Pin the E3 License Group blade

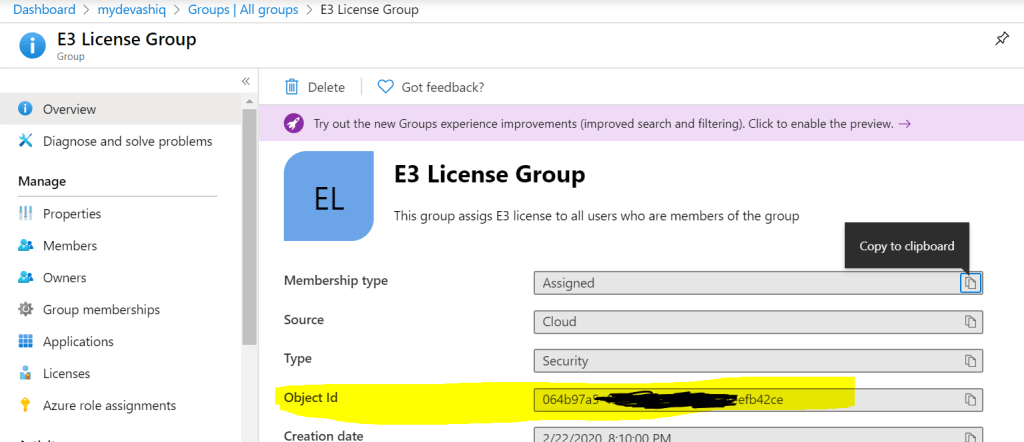tap(1002, 39)
